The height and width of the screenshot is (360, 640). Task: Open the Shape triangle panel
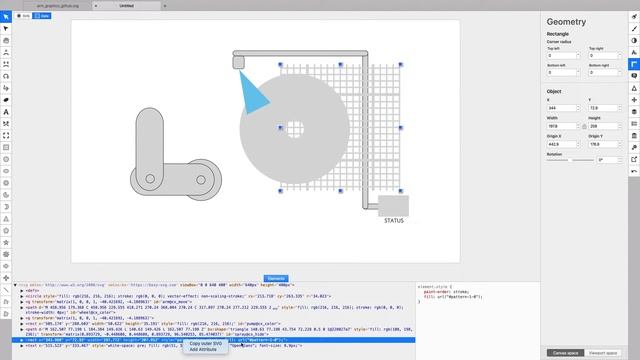(x=634, y=88)
